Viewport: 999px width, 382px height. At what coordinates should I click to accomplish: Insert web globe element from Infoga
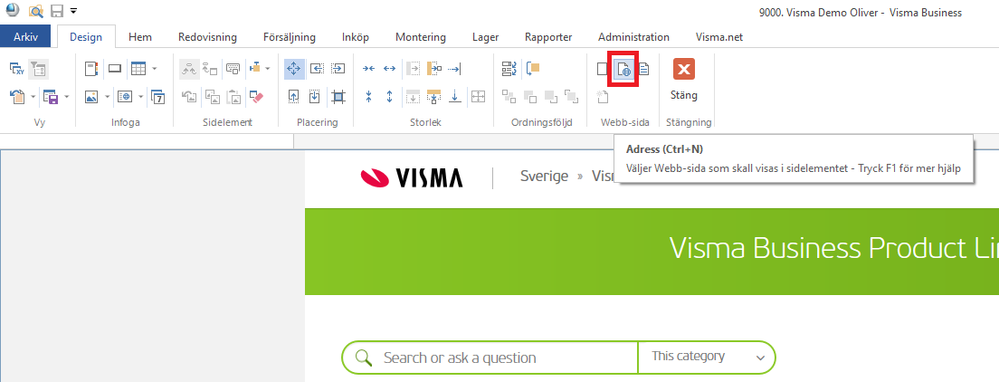(x=125, y=97)
